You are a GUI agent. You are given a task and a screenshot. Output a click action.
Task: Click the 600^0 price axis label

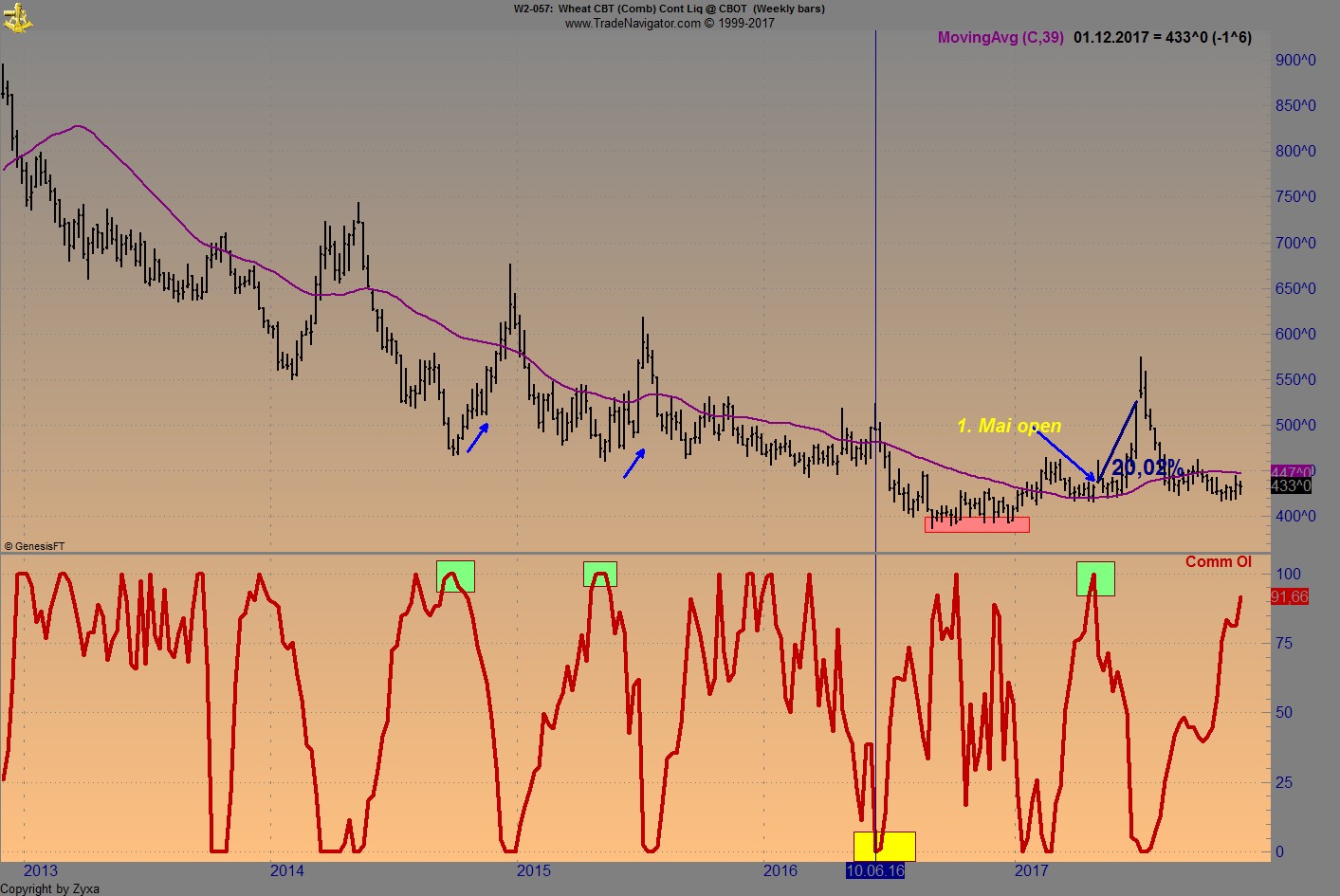click(1295, 334)
